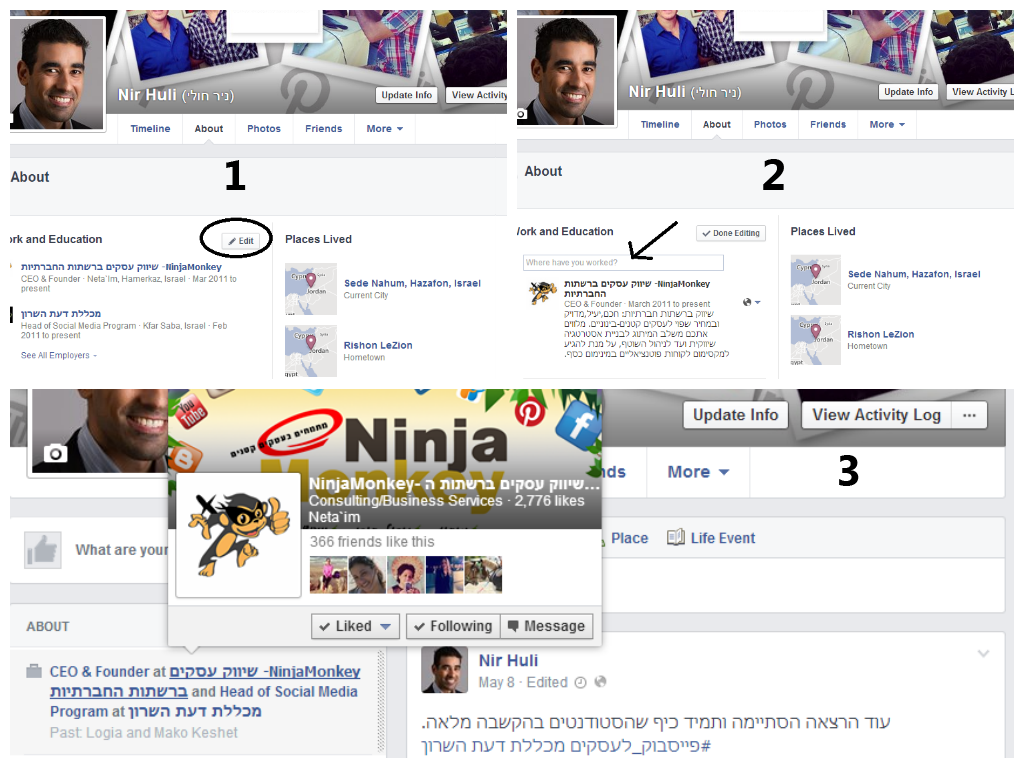Expand the More menu in screenshot 3
The width and height of the screenshot is (1024, 768).
697,472
